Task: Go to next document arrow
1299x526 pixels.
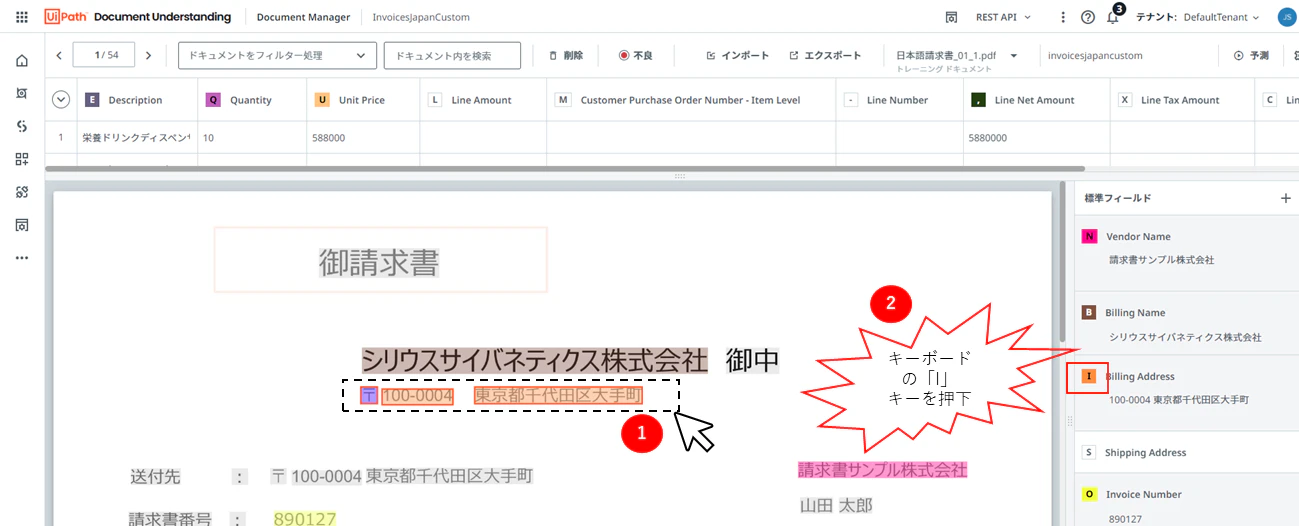Action: pyautogui.click(x=149, y=56)
